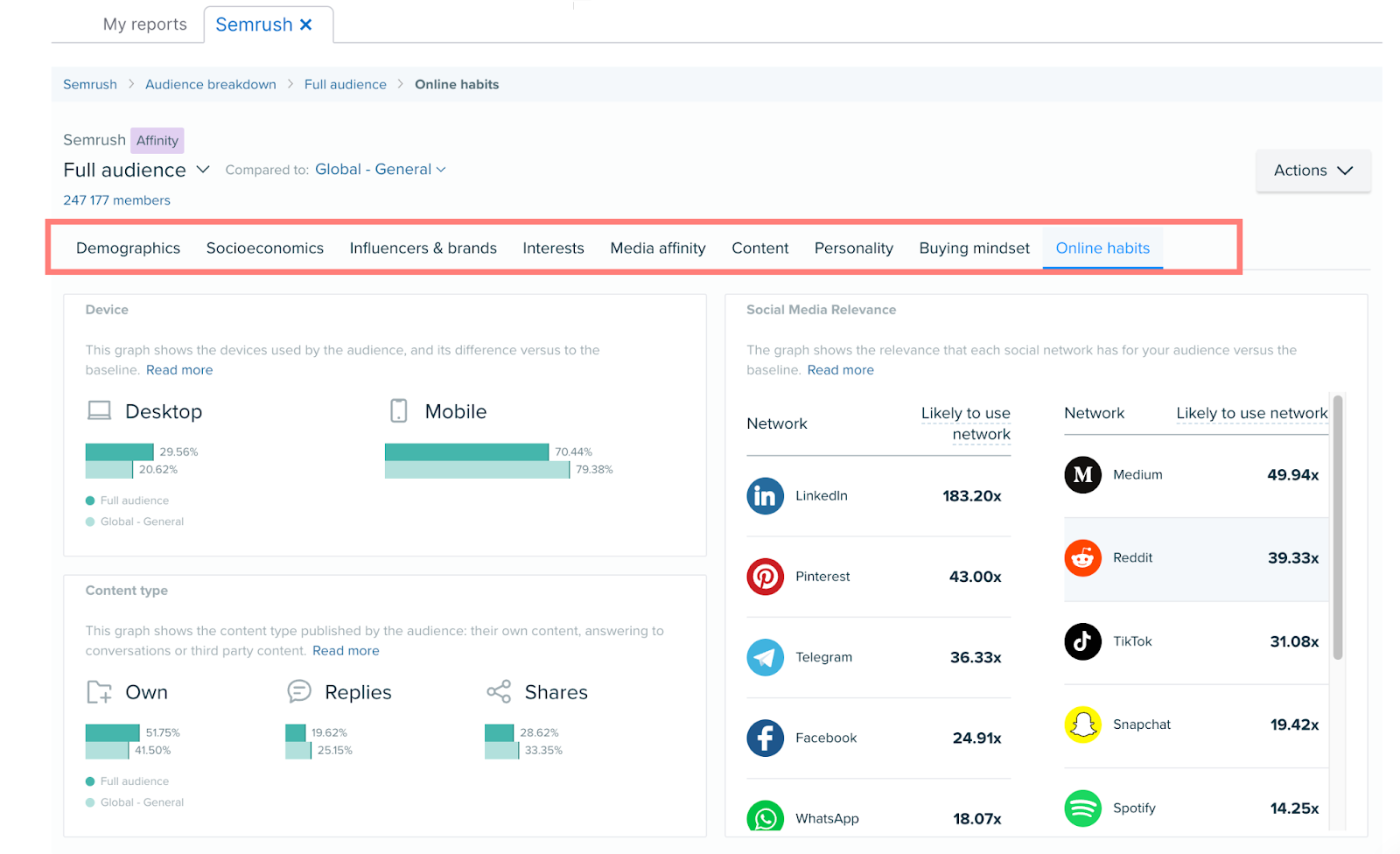Expand the Full audience dropdown chevron
1400x854 pixels.
[x=202, y=170]
